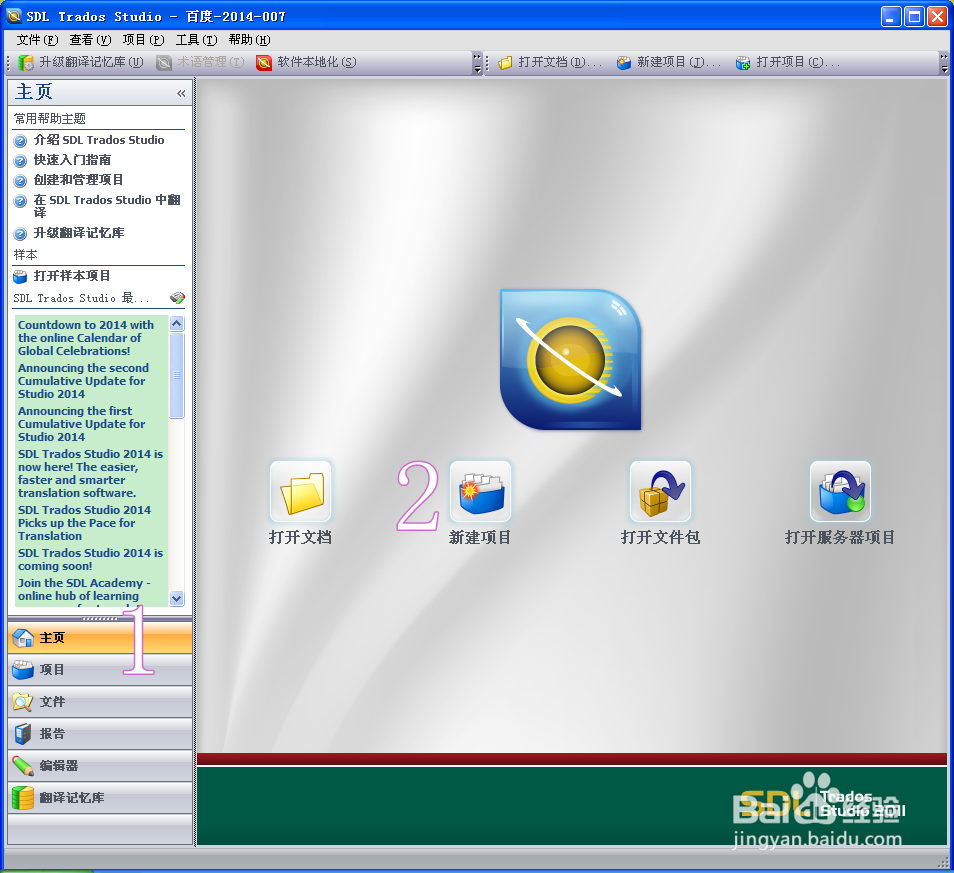This screenshot has height=873, width=954.
Task: Open the second Cumulative Update news link
Action: click(83, 381)
